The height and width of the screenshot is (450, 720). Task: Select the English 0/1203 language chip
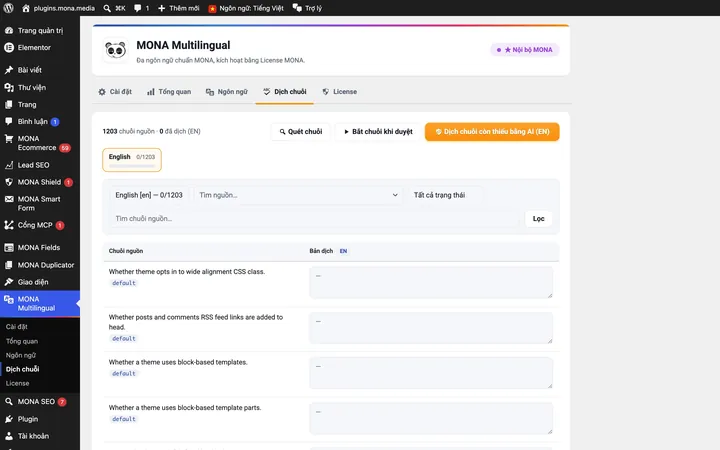tap(132, 160)
